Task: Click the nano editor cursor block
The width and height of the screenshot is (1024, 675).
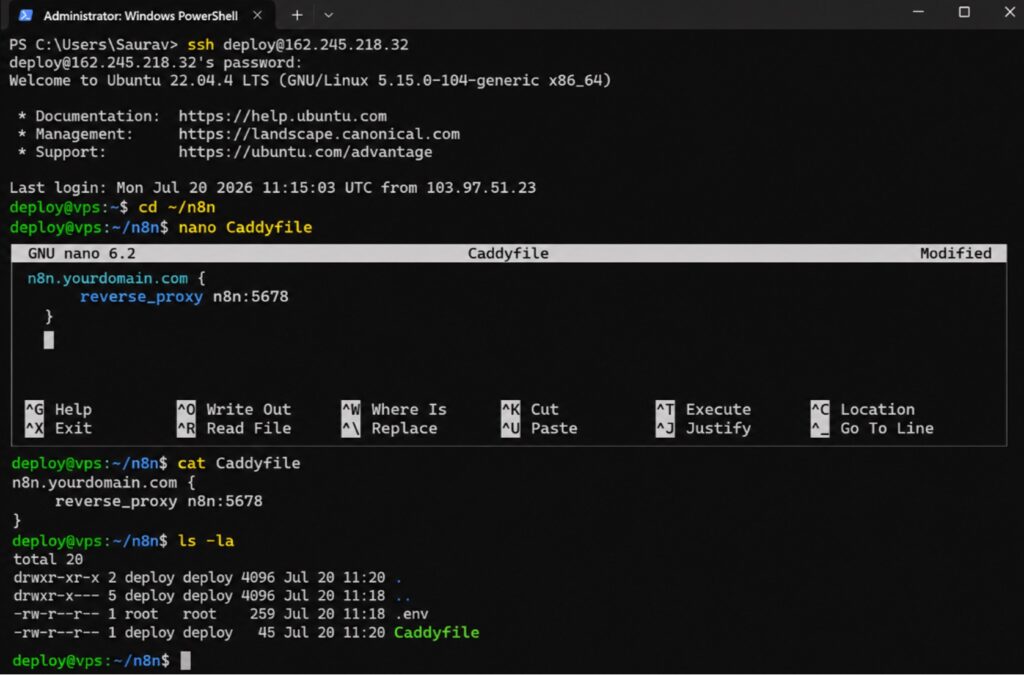Action: 49,340
